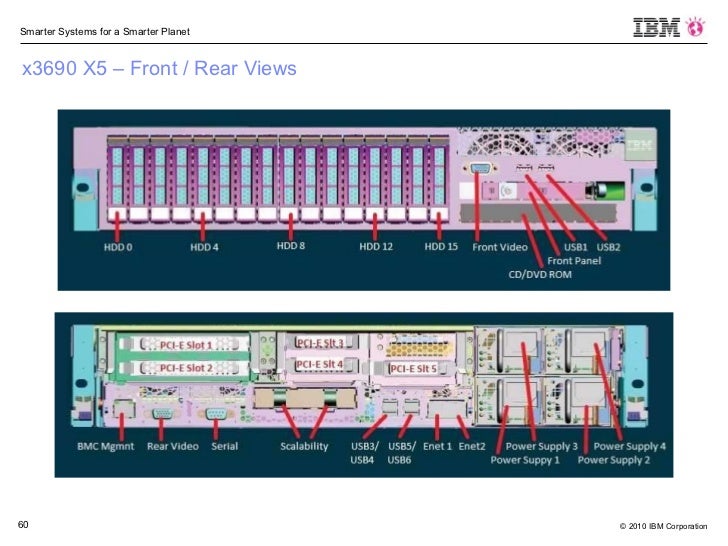This screenshot has height=546, width=728.
Task: Click the 'Rear Video' label
Action: point(173,446)
